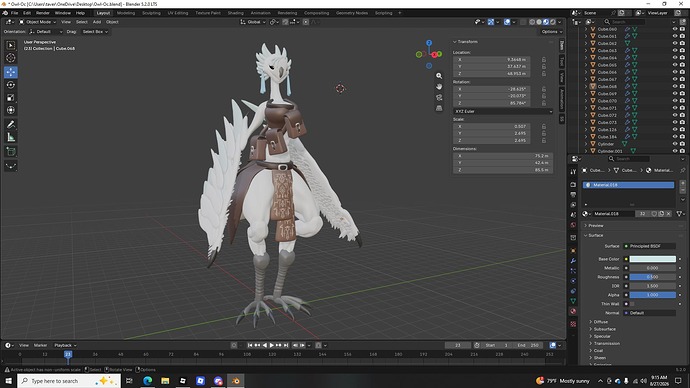690x388 pixels.
Task: Click the pan hand viewport icon
Action: (x=439, y=87)
